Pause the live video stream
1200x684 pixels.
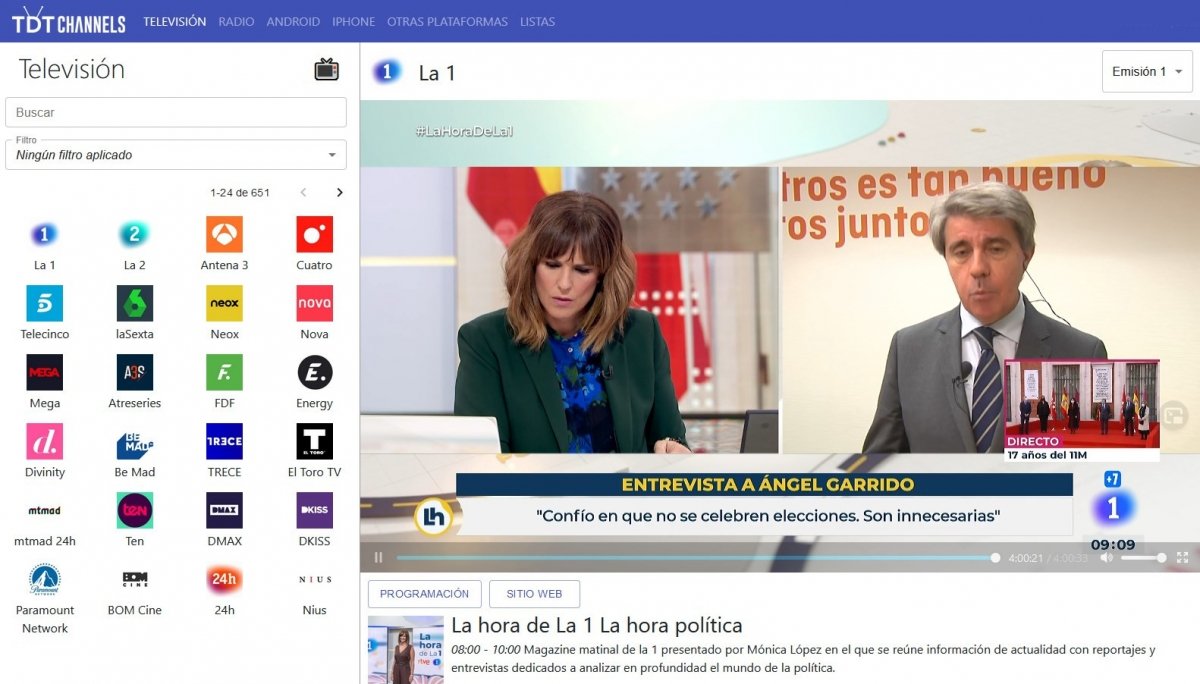point(378,558)
